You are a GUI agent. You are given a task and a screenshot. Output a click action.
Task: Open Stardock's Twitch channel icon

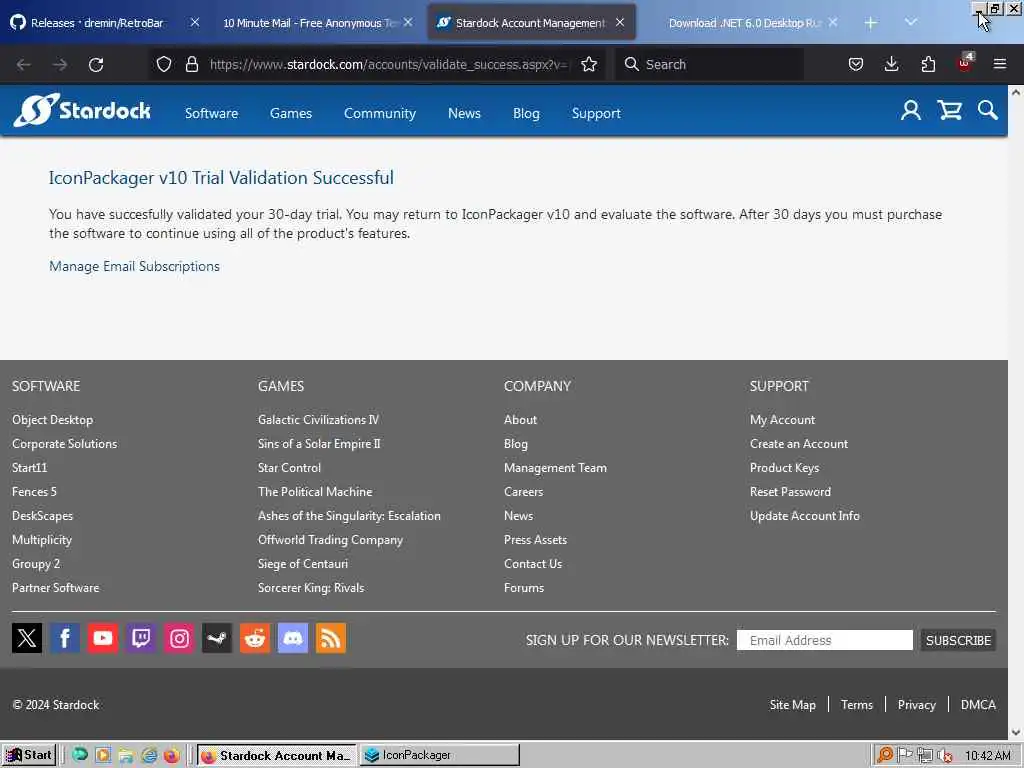coord(140,637)
